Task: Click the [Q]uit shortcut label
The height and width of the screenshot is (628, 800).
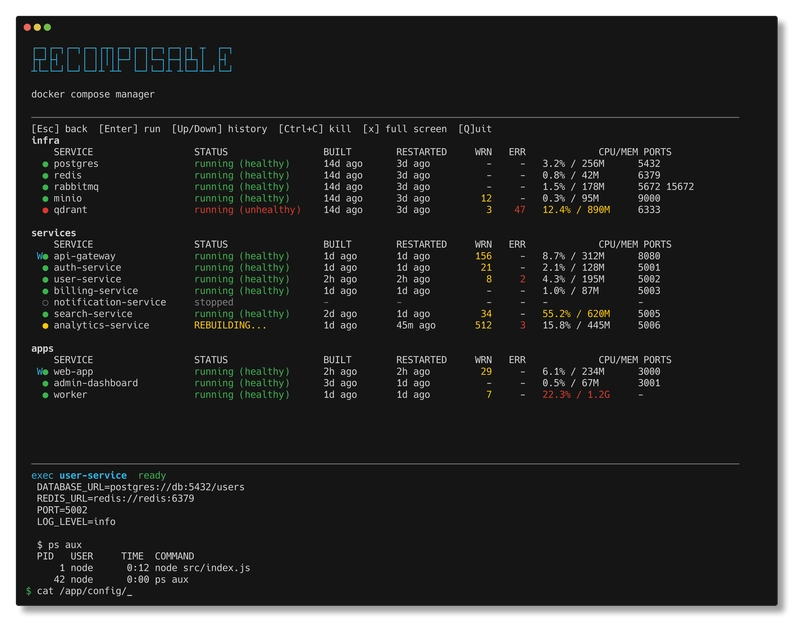Action: click(x=475, y=129)
